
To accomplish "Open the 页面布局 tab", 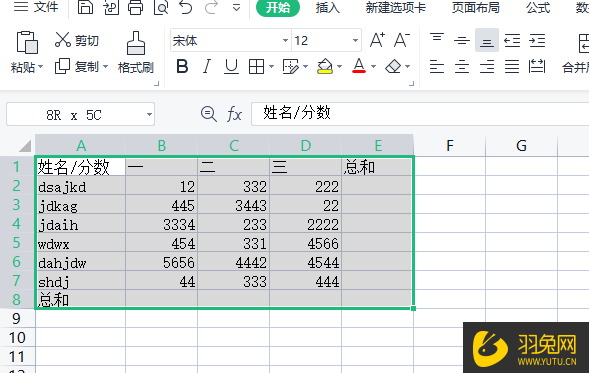I will (476, 8).
